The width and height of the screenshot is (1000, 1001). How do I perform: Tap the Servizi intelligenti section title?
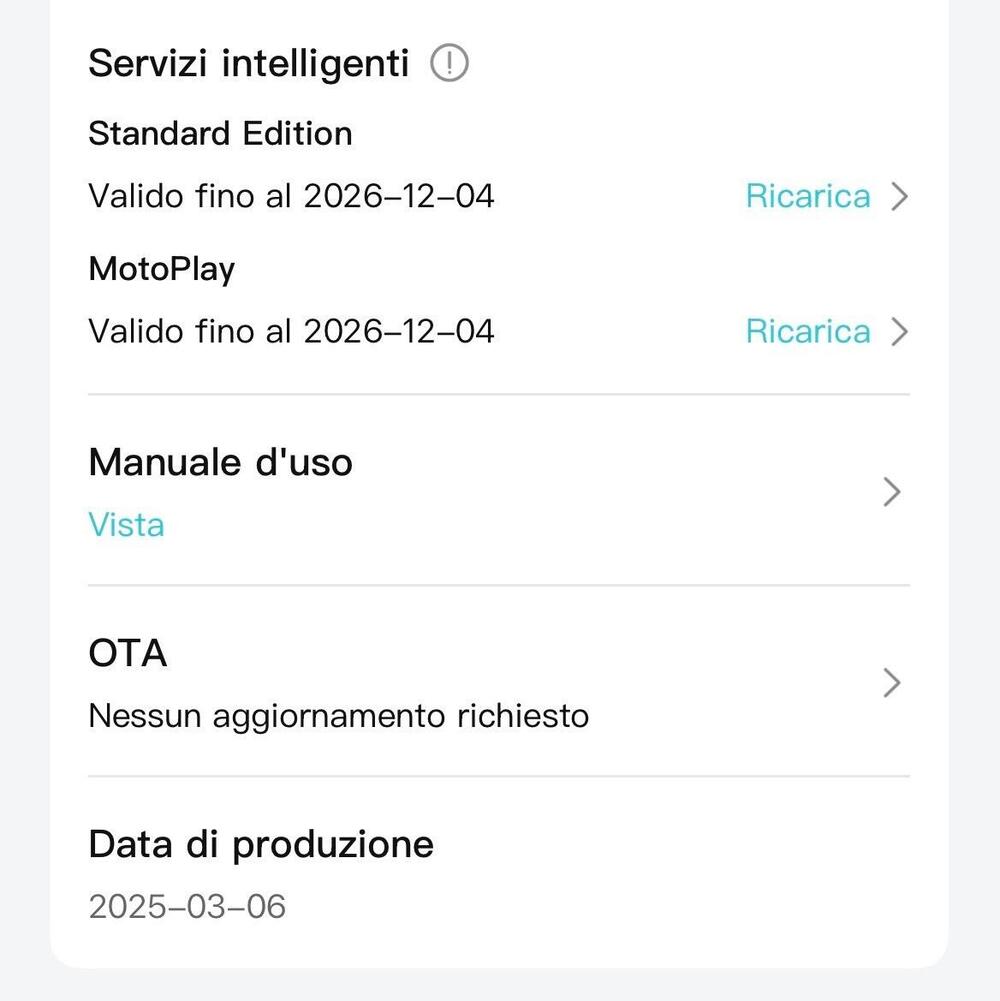pyautogui.click(x=249, y=63)
